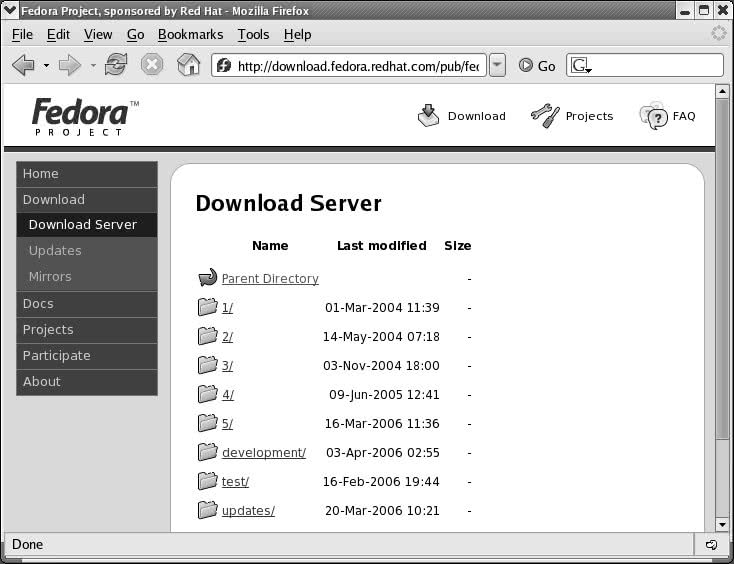Screen dimensions: 734x564
Task: Click the date 16-Mar-2006 11:36
Action: pyautogui.click(x=382, y=424)
